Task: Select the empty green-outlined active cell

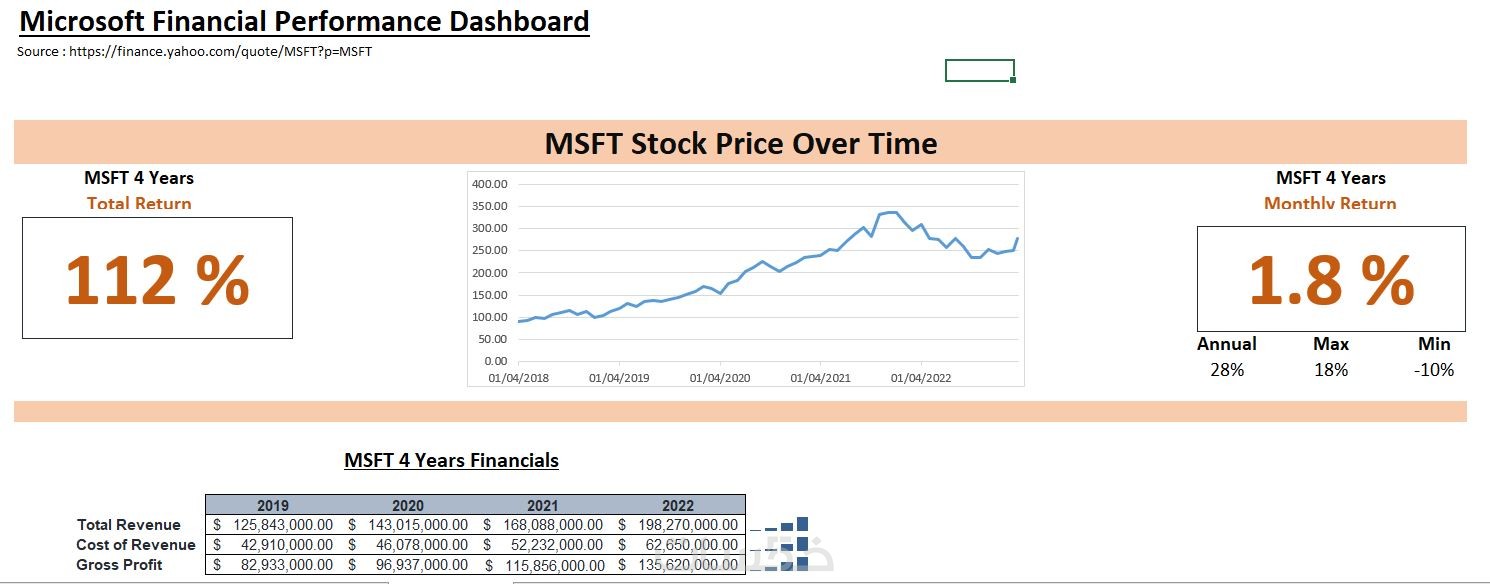Action: click(979, 70)
